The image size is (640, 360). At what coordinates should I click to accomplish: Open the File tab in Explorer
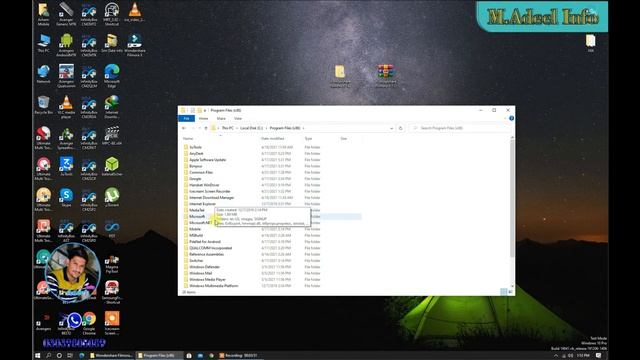click(186, 118)
